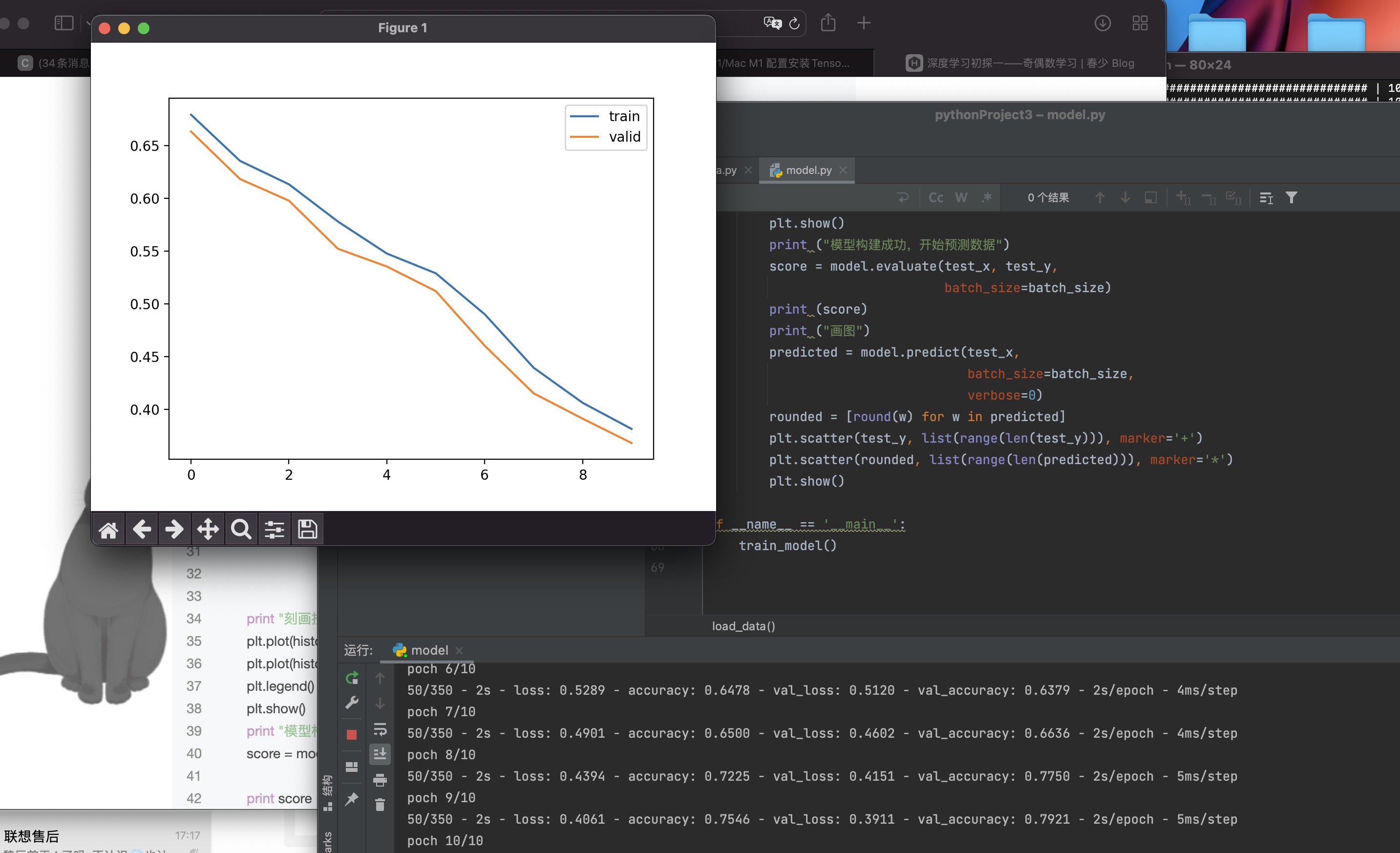This screenshot has width=1400, height=853.
Task: Toggle Match Case (Cc) in search bar
Action: [x=936, y=198]
